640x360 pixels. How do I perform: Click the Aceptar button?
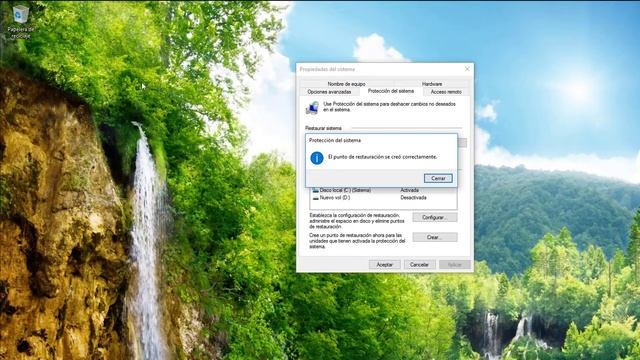pos(384,265)
